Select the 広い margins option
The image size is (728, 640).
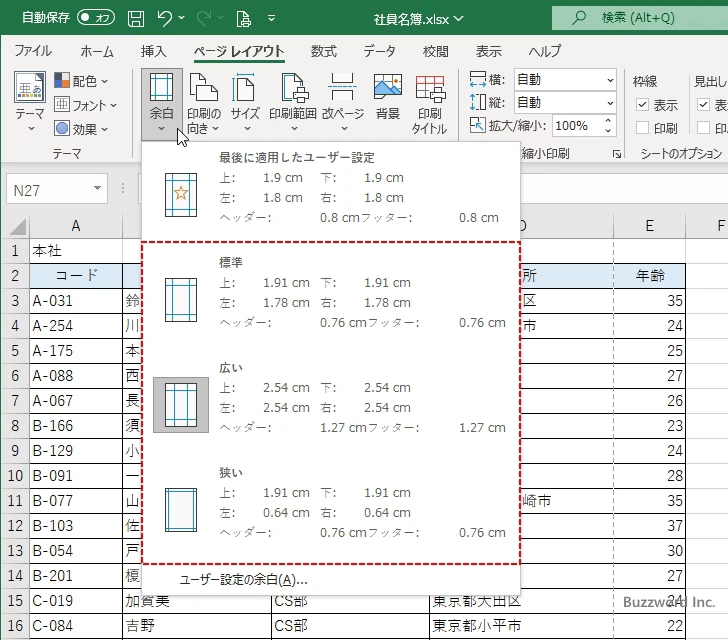point(331,399)
